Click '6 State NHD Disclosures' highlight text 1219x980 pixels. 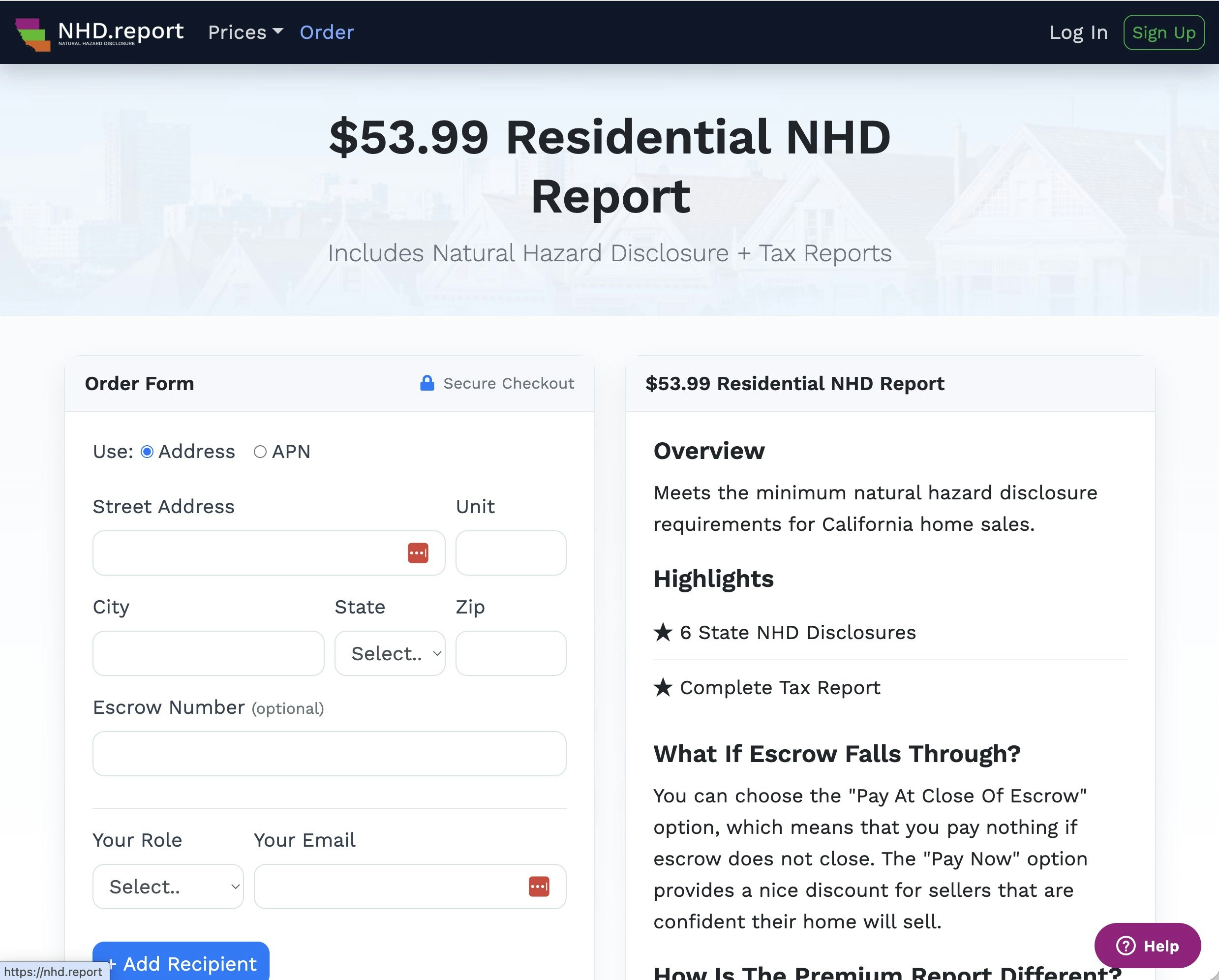pyautogui.click(x=798, y=632)
